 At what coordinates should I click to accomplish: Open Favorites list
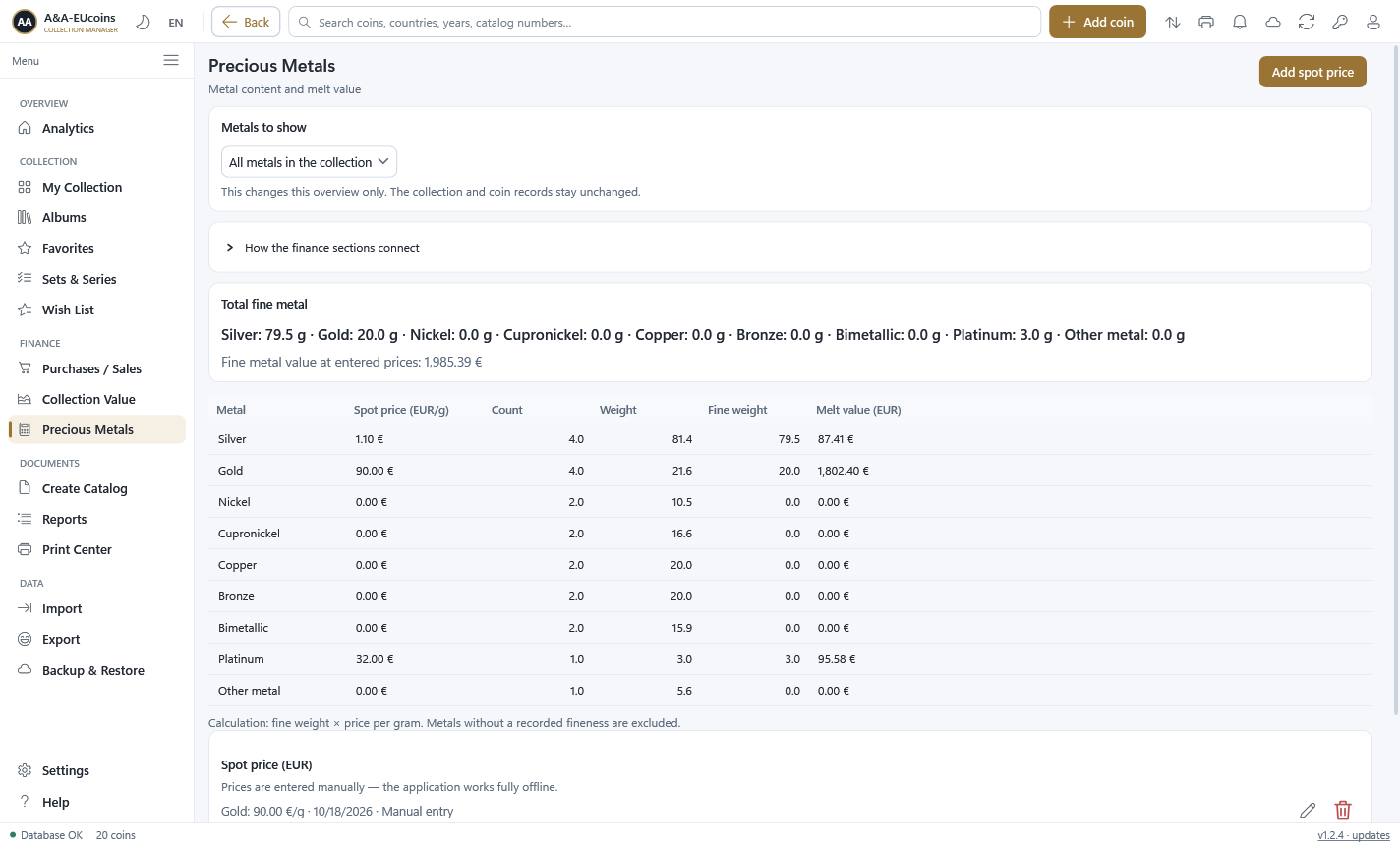pyautogui.click(x=96, y=249)
